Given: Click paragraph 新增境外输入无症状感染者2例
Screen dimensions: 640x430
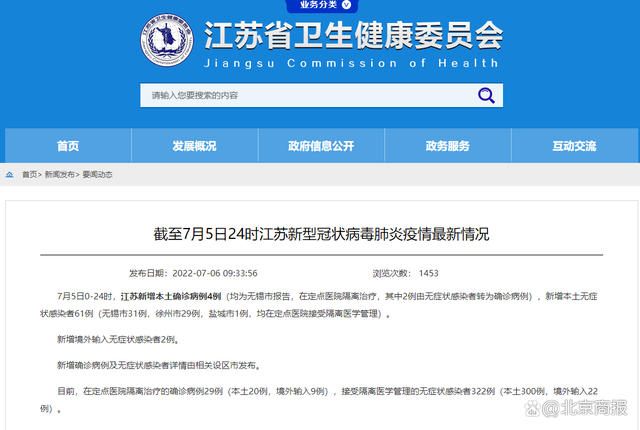Looking at the screenshot, I should click(x=118, y=339).
